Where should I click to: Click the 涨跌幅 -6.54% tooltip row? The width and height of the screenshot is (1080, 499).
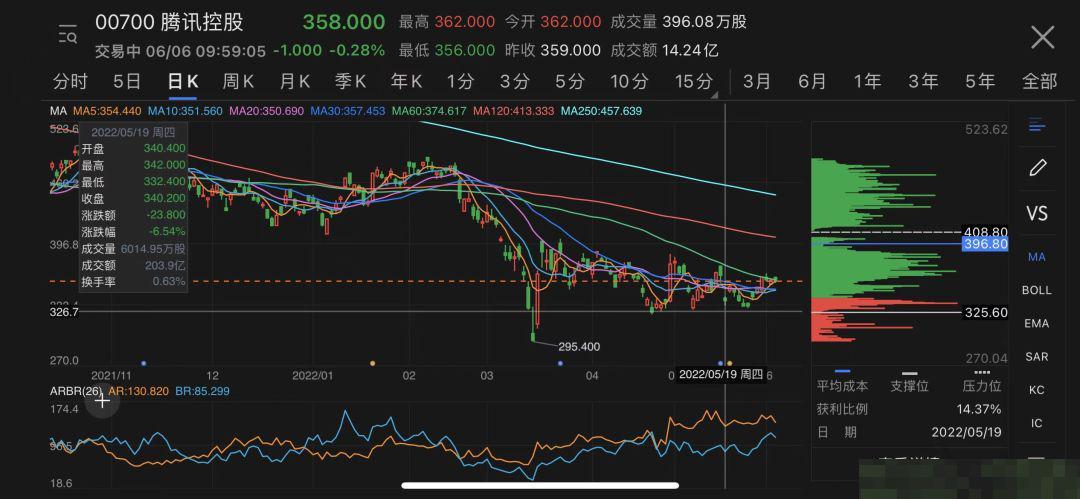click(x=133, y=232)
